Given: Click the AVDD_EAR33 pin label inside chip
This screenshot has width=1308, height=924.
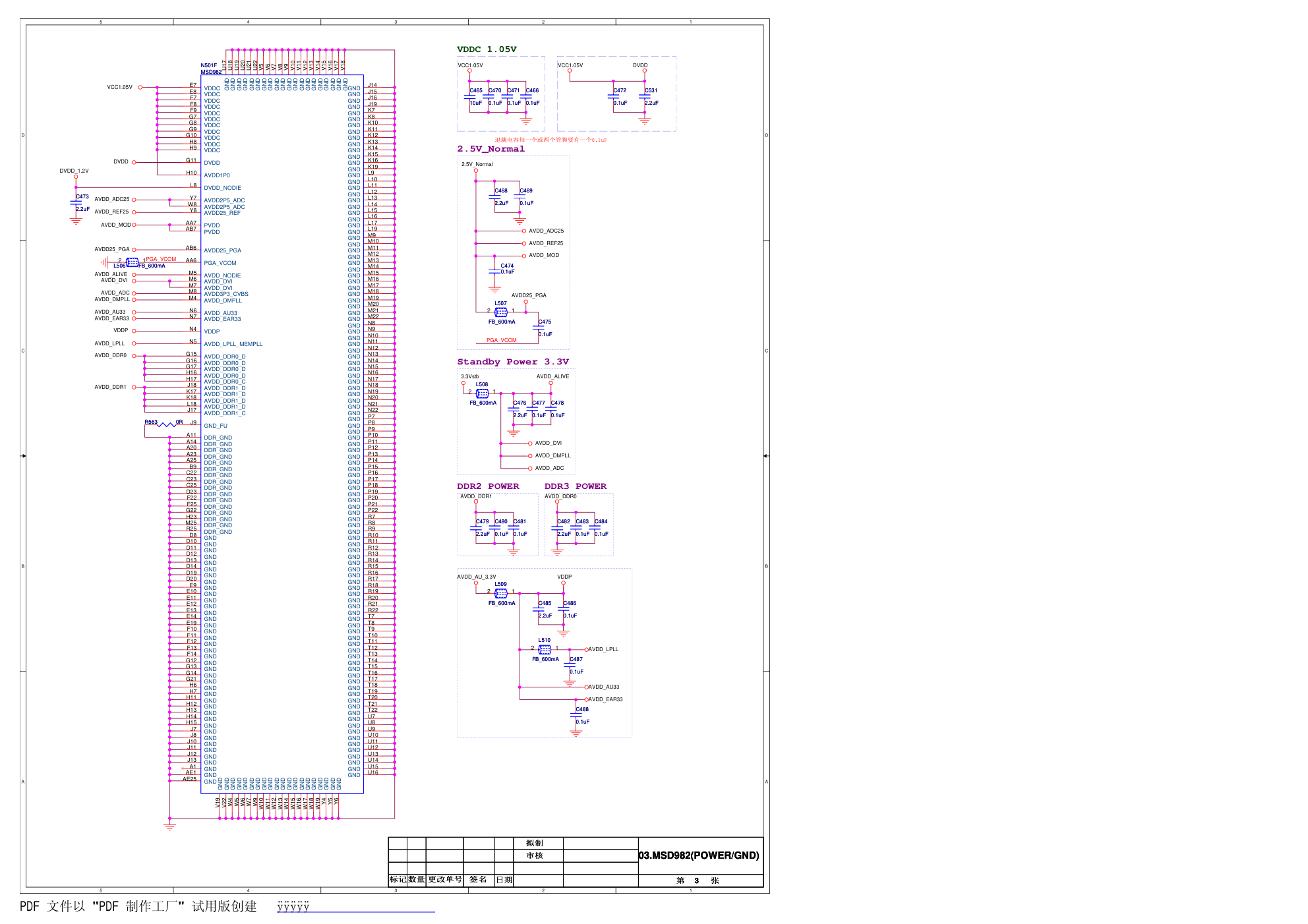Looking at the screenshot, I should [223, 319].
